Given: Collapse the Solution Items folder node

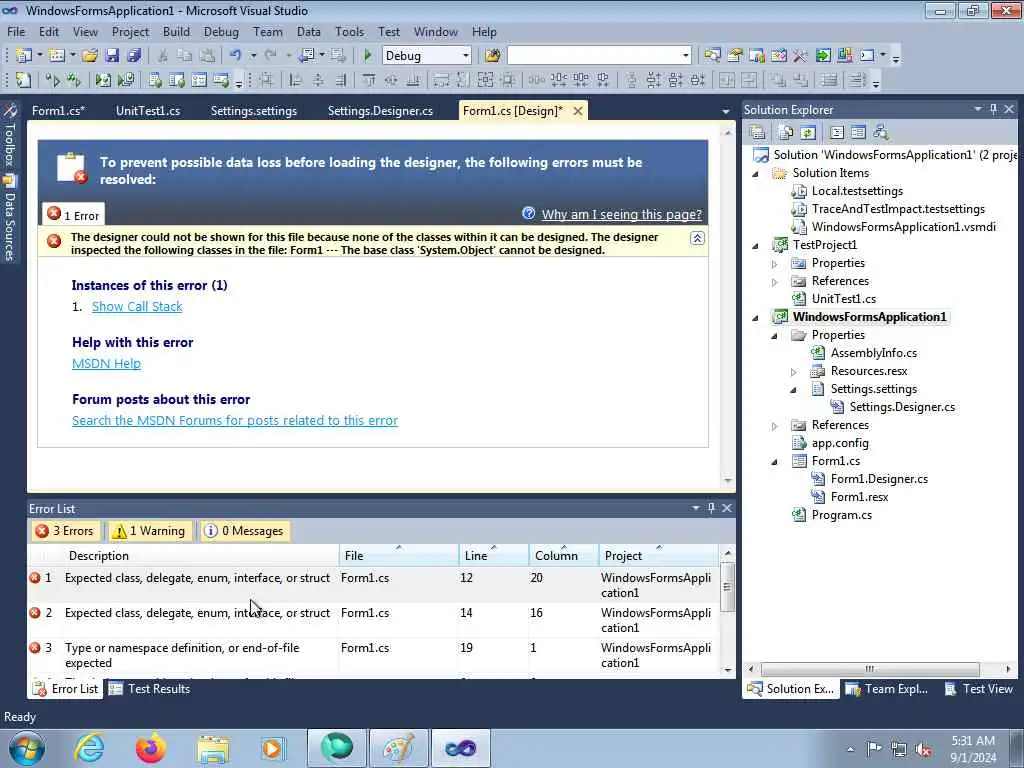Looking at the screenshot, I should [756, 174].
